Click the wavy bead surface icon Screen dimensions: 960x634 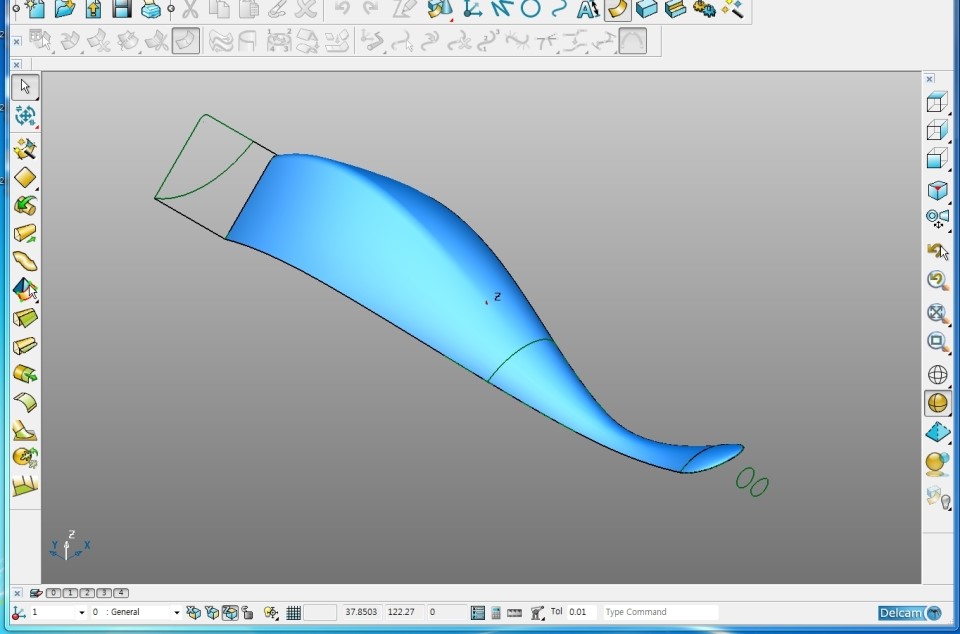point(25,261)
